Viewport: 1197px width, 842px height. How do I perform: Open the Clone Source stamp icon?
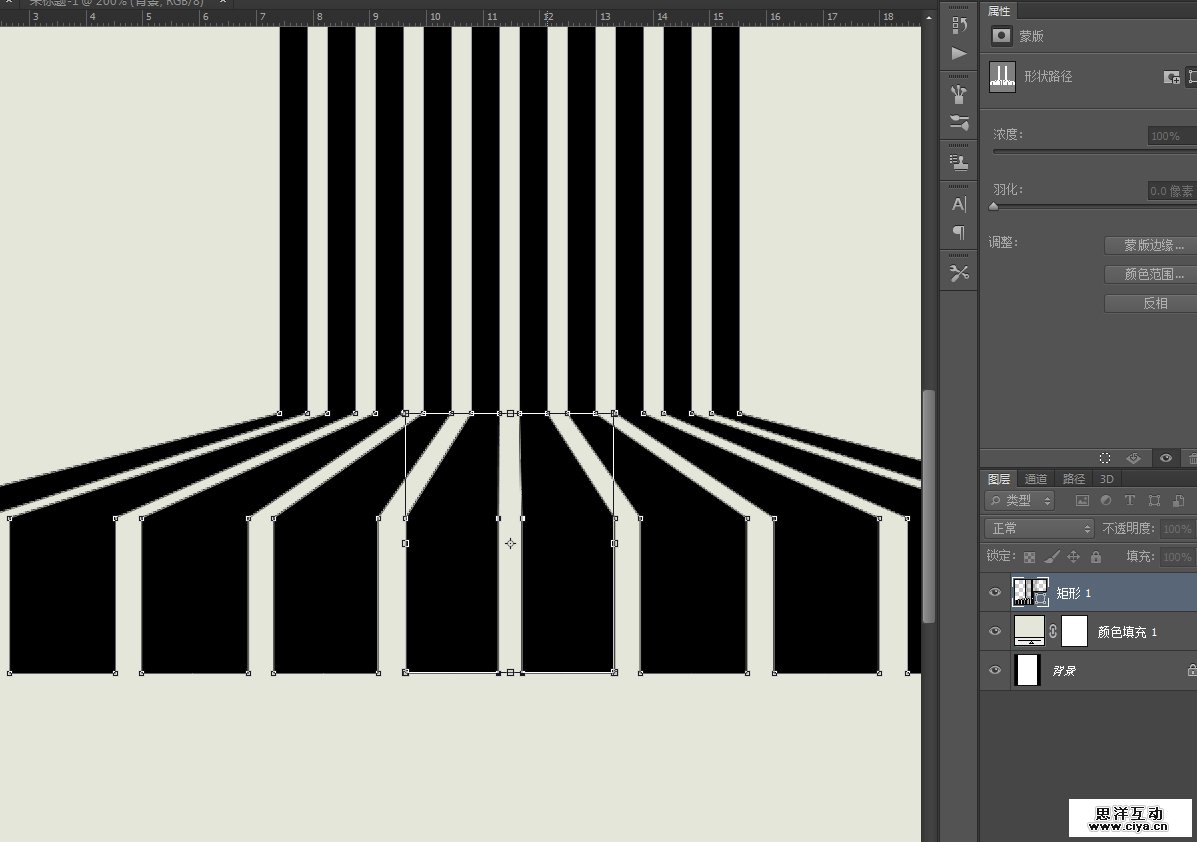[959, 161]
